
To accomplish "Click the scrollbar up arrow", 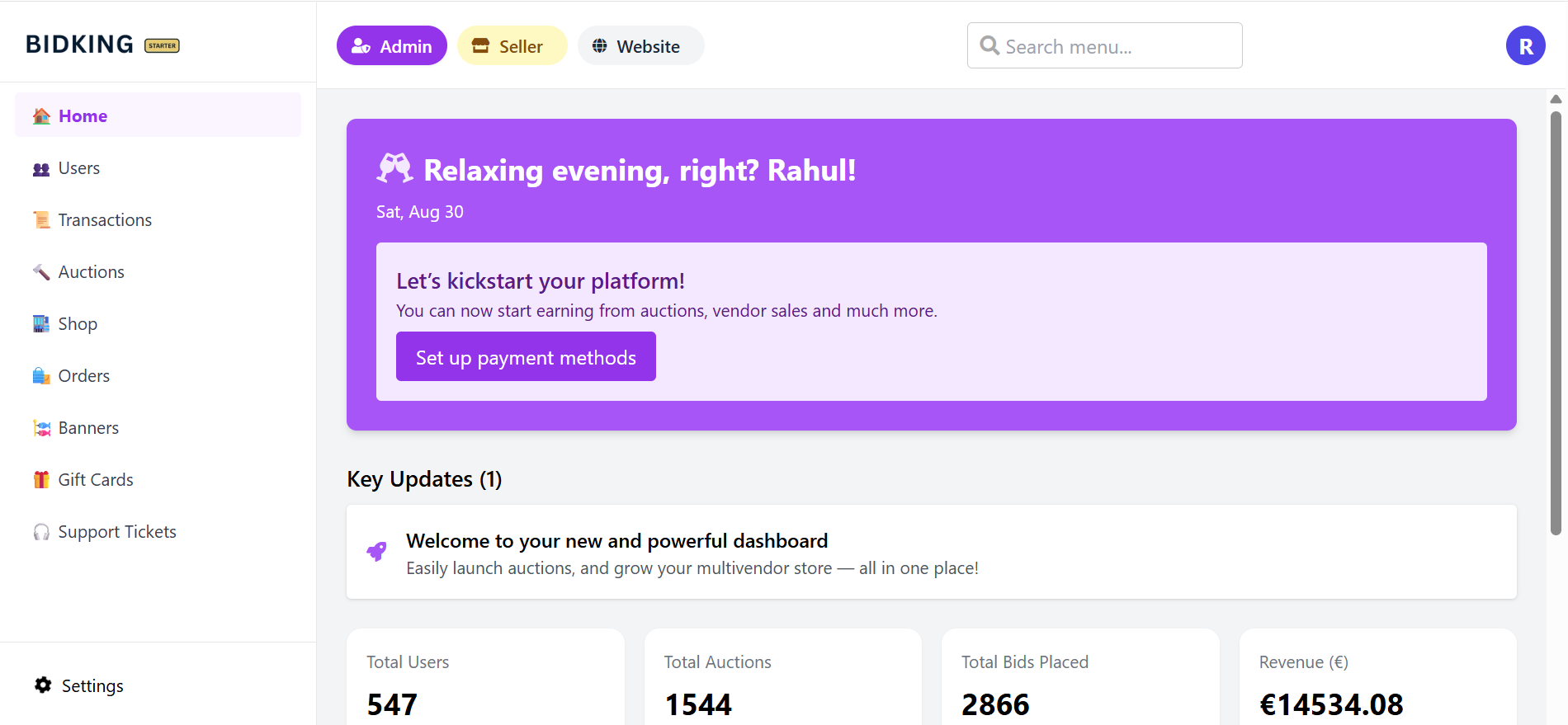I will pos(1556,99).
